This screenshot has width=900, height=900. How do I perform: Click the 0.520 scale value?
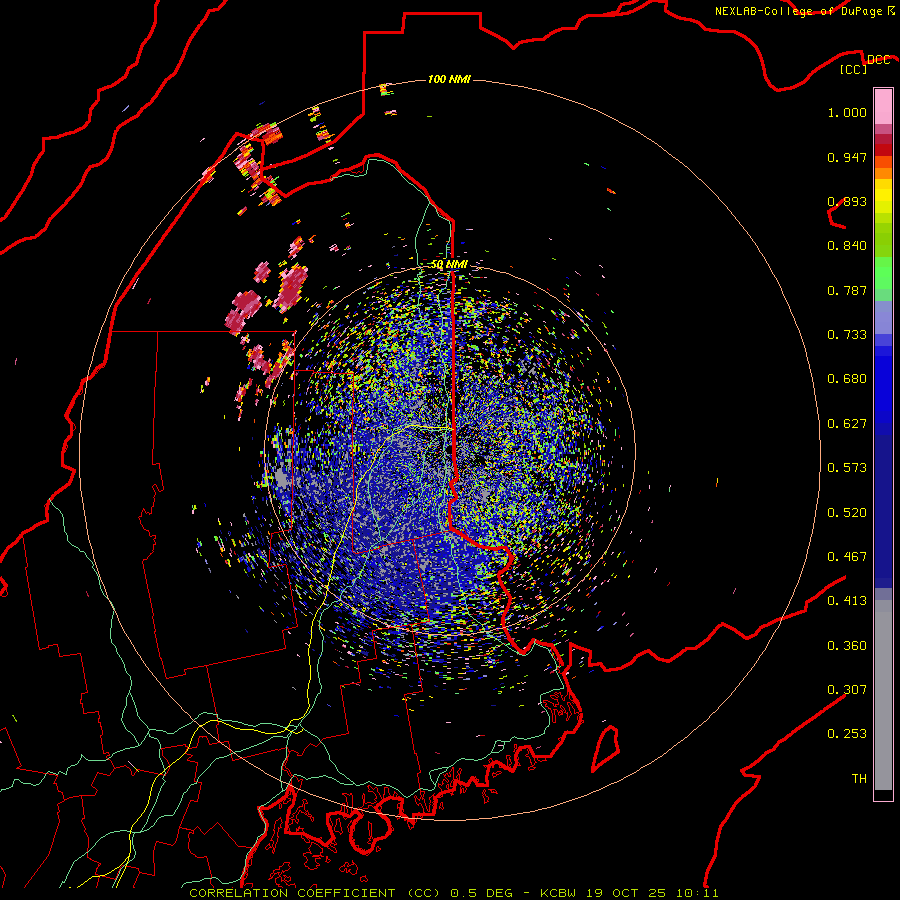pos(847,513)
